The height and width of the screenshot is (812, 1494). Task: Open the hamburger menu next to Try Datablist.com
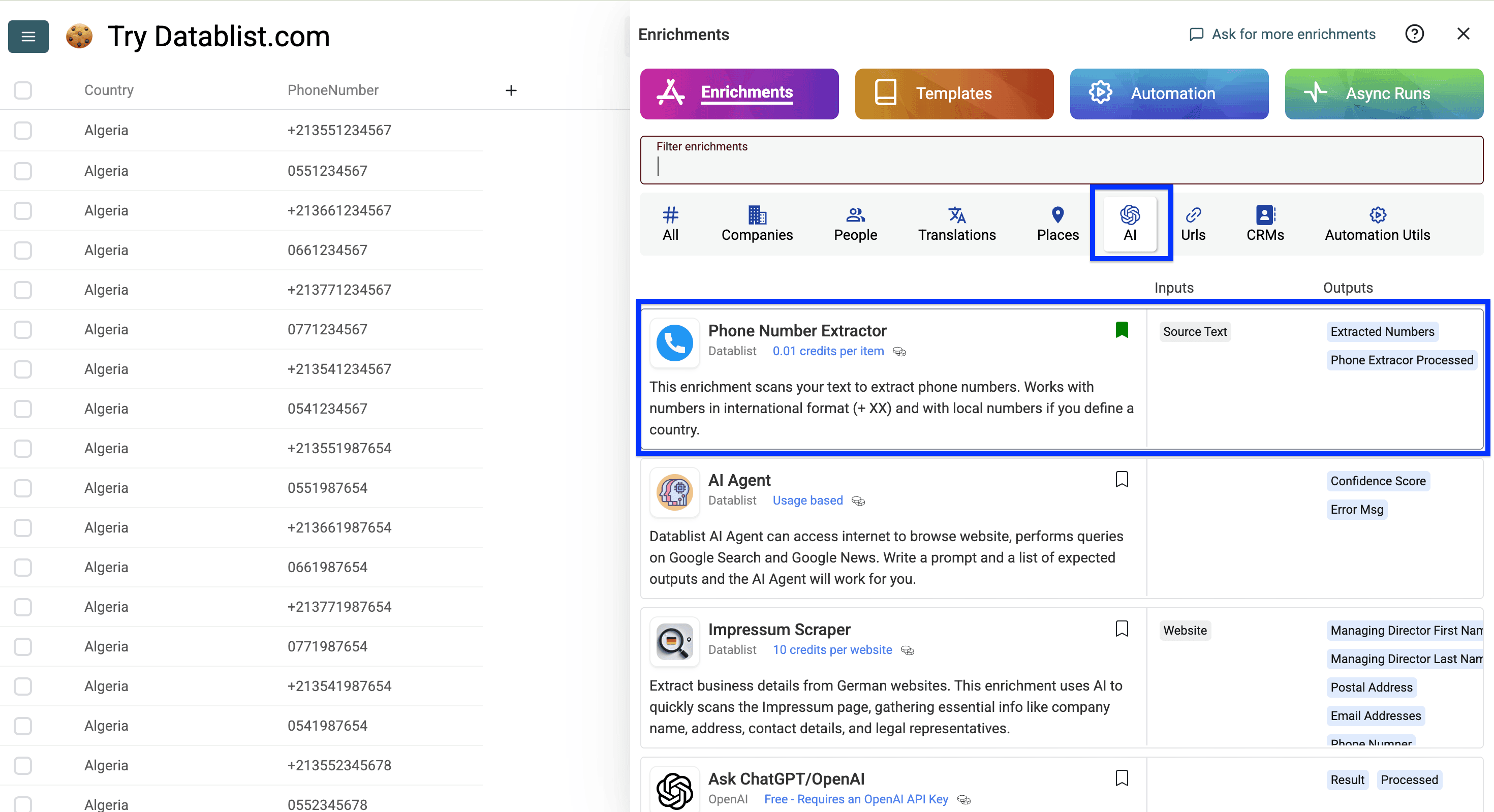28,36
